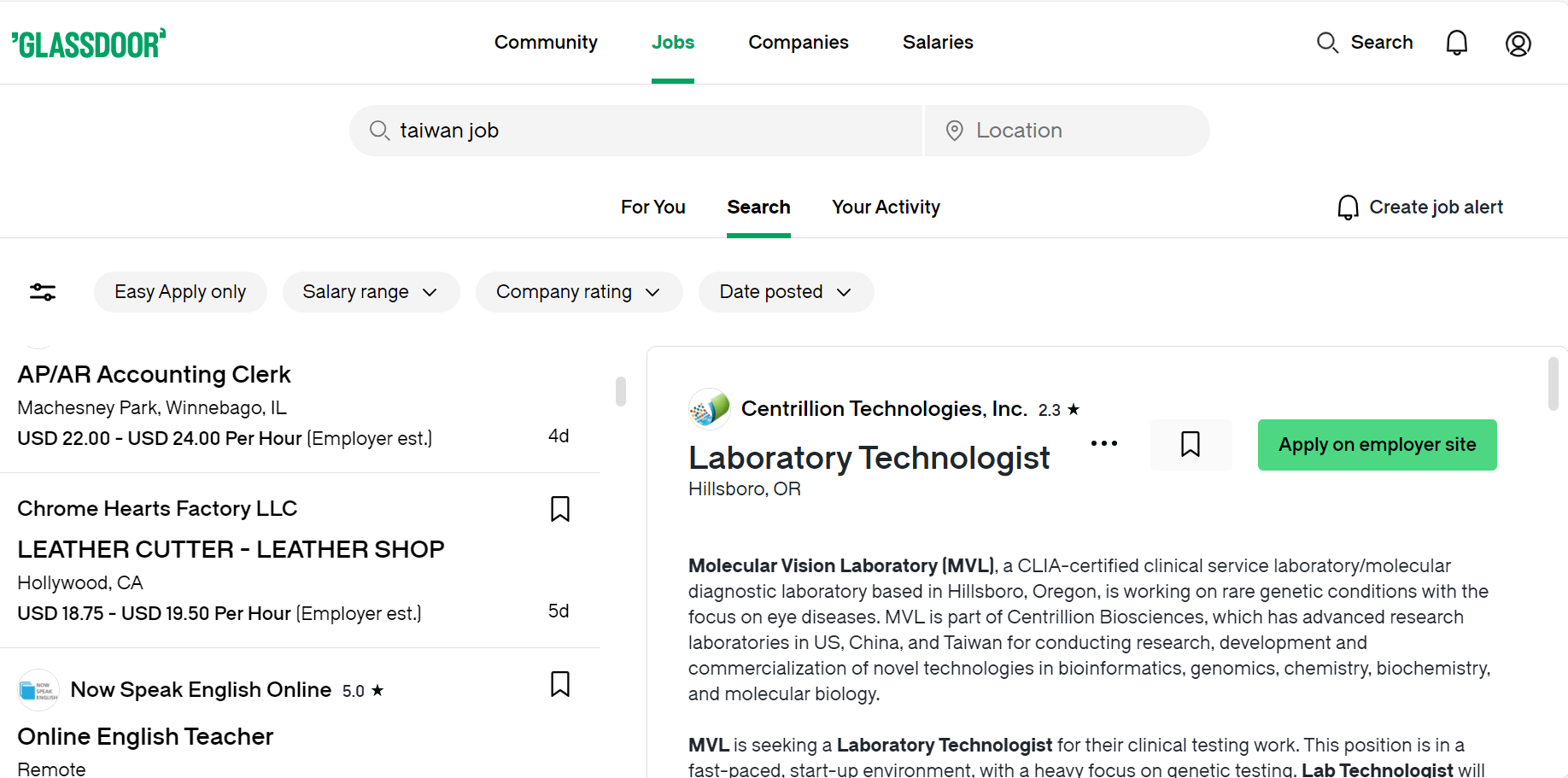Screen dimensions: 1568x778
Task: Click the header Search magnifier icon
Action: (x=1327, y=43)
